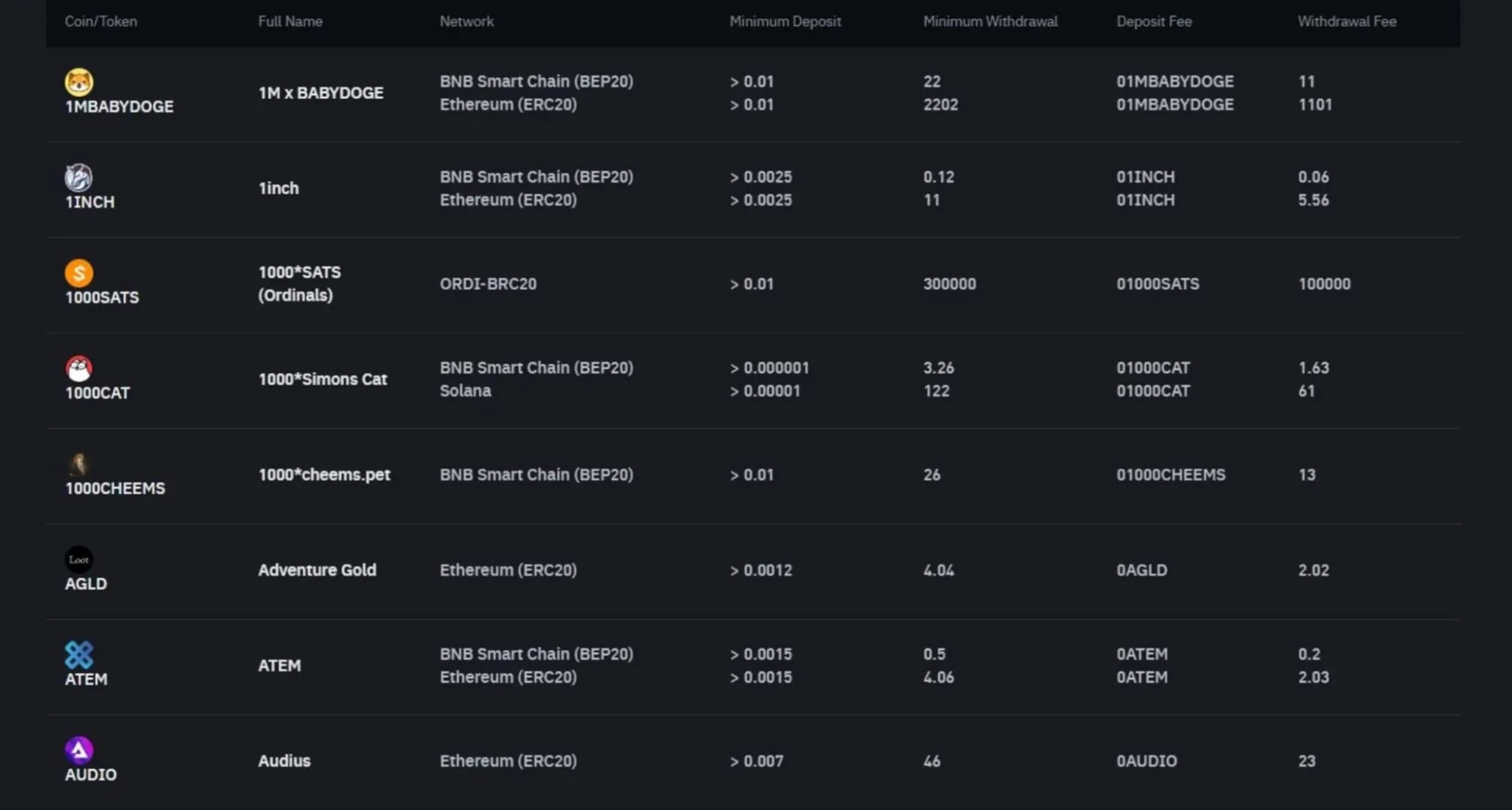Click the ATEM blue coin icon
Viewport: 1512px width, 810px height.
79,655
